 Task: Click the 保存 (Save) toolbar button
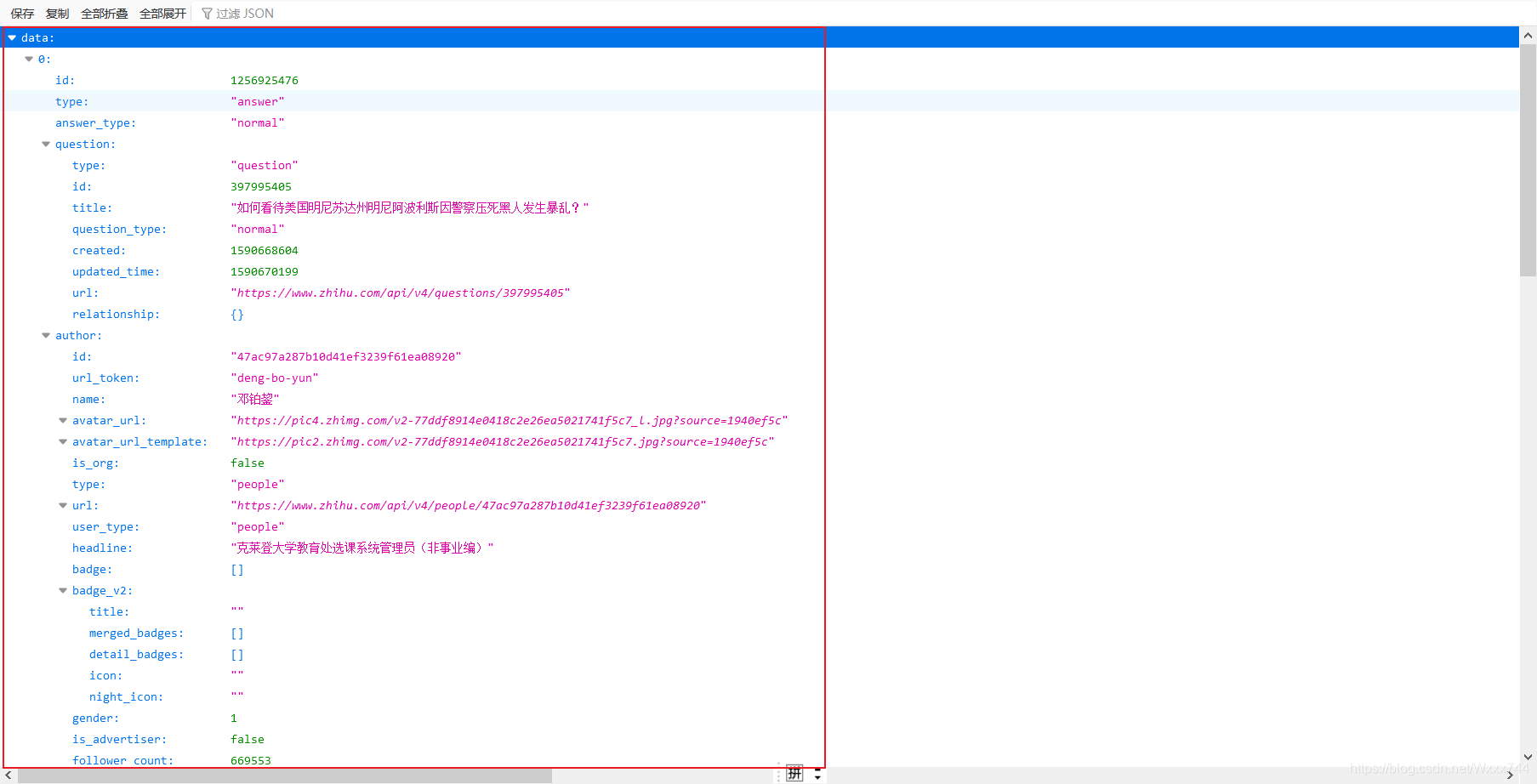pyautogui.click(x=22, y=14)
